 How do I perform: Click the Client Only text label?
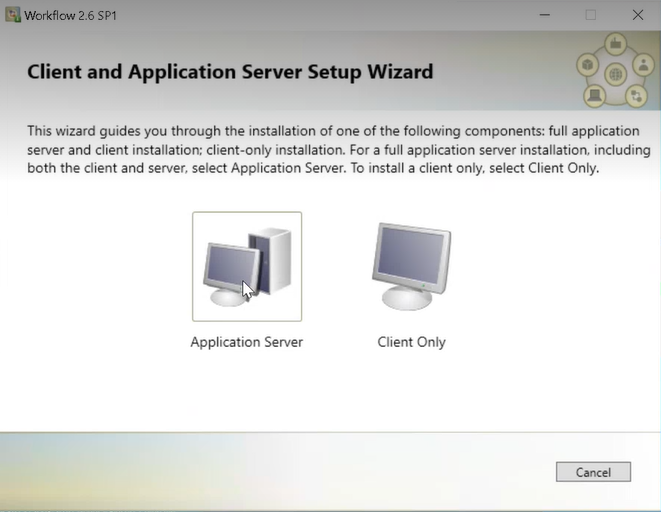click(411, 342)
